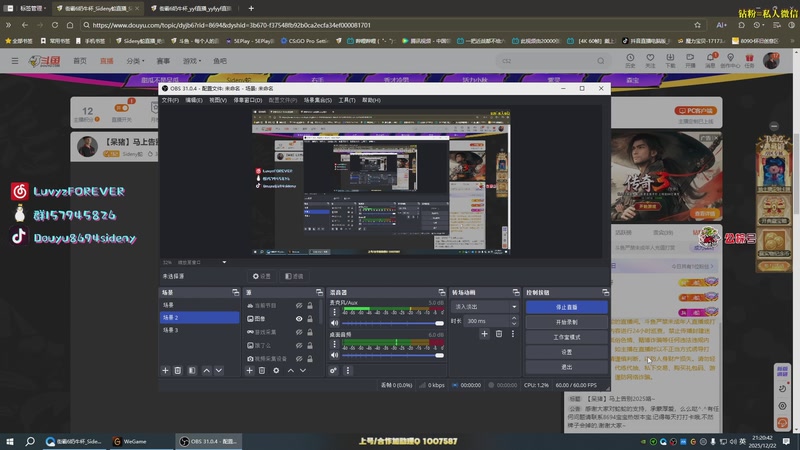Expand Douyu 分类 navigation dropdown

pyautogui.click(x=135, y=61)
